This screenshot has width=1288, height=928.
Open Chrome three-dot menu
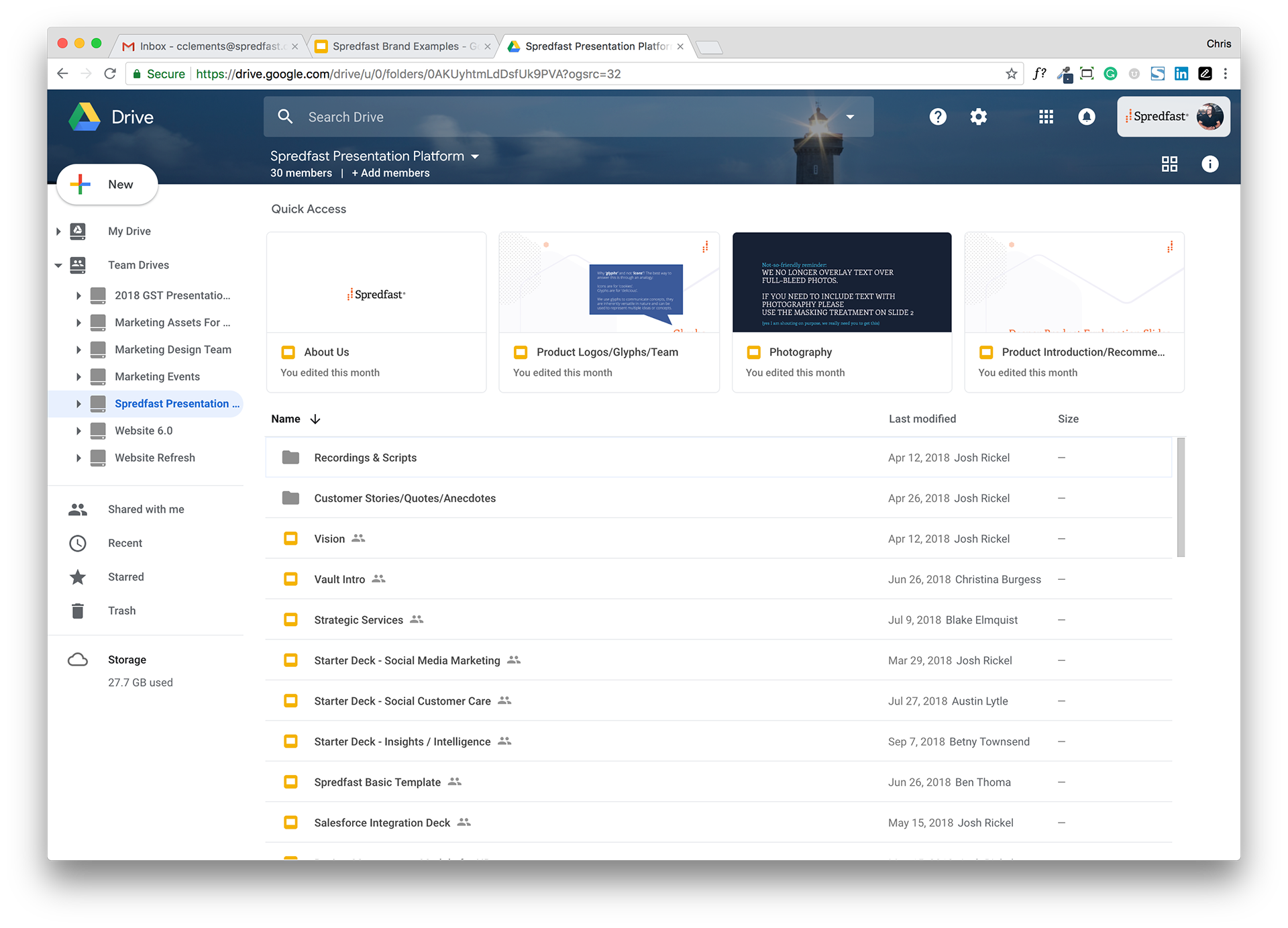[x=1226, y=74]
